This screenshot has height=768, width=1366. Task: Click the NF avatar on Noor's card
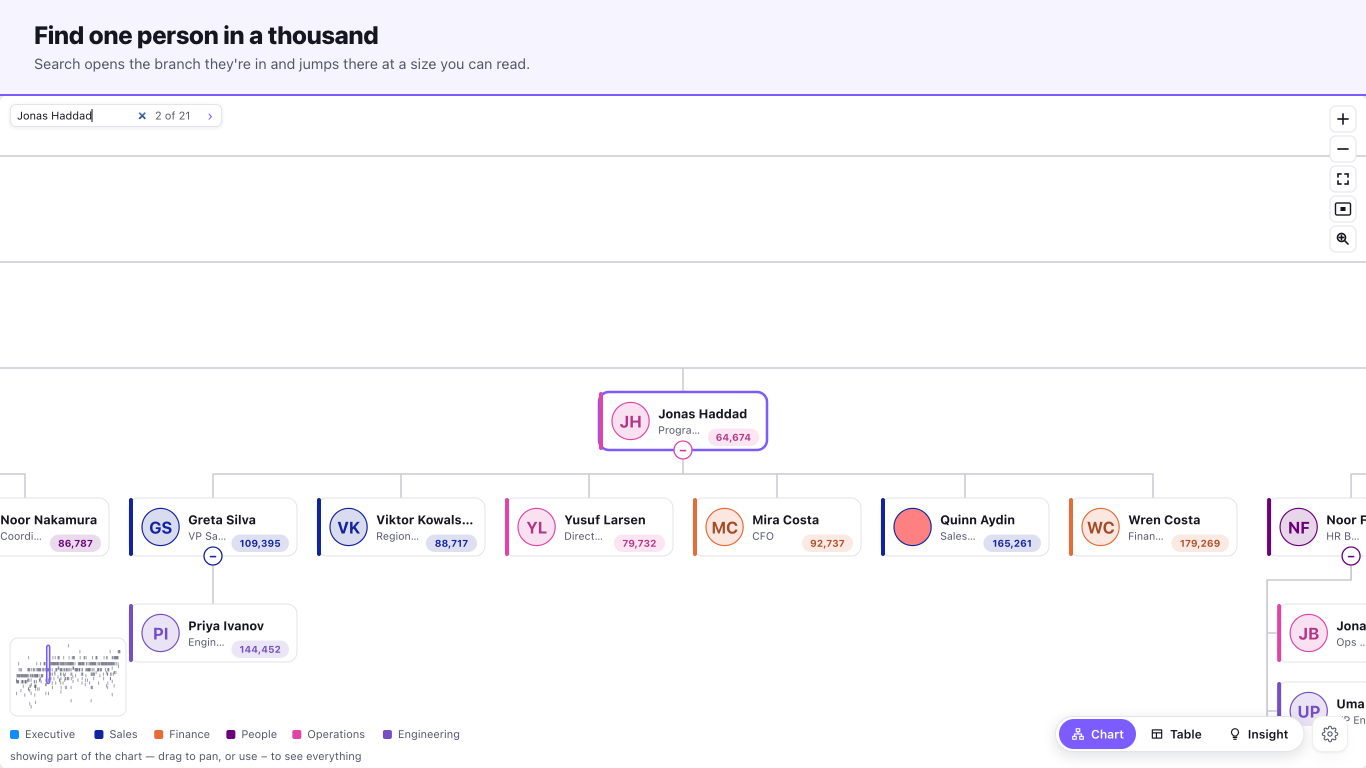pos(1298,527)
